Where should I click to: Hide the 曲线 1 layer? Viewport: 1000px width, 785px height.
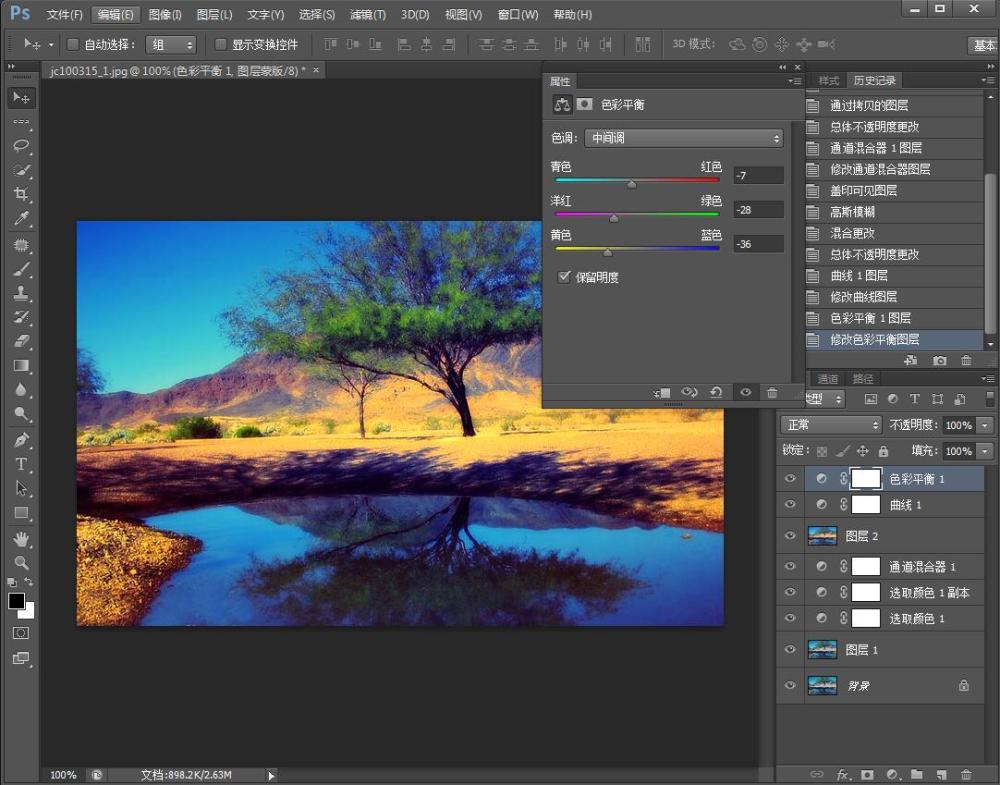click(x=790, y=504)
